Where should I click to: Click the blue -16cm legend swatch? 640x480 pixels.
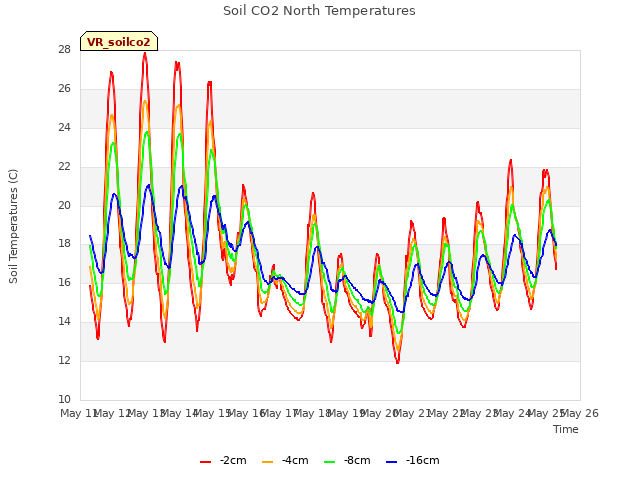coord(391,462)
